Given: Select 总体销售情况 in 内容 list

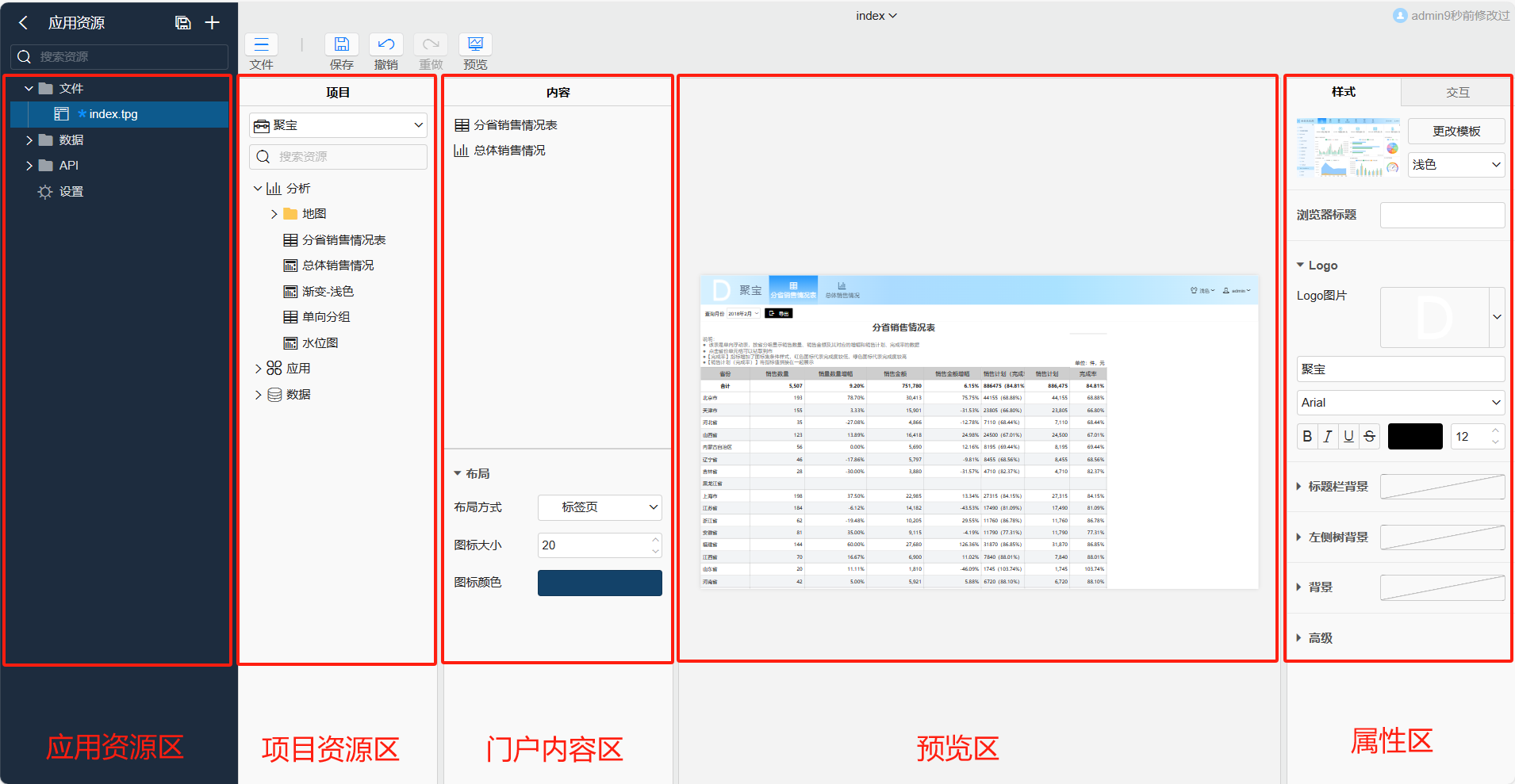Looking at the screenshot, I should pyautogui.click(x=500, y=151).
